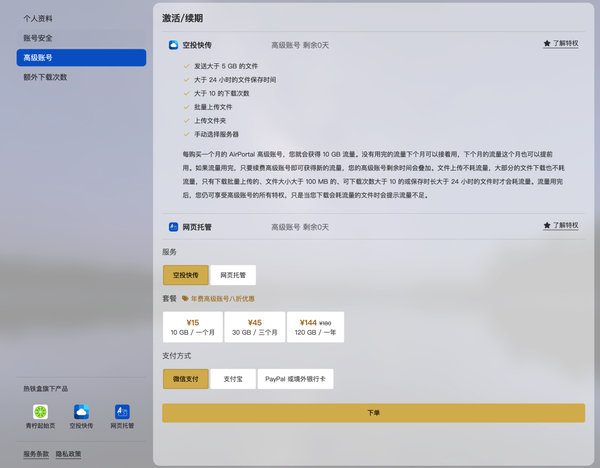This screenshot has height=468, width=600.
Task: Select 网页托管 service option
Action: [233, 275]
